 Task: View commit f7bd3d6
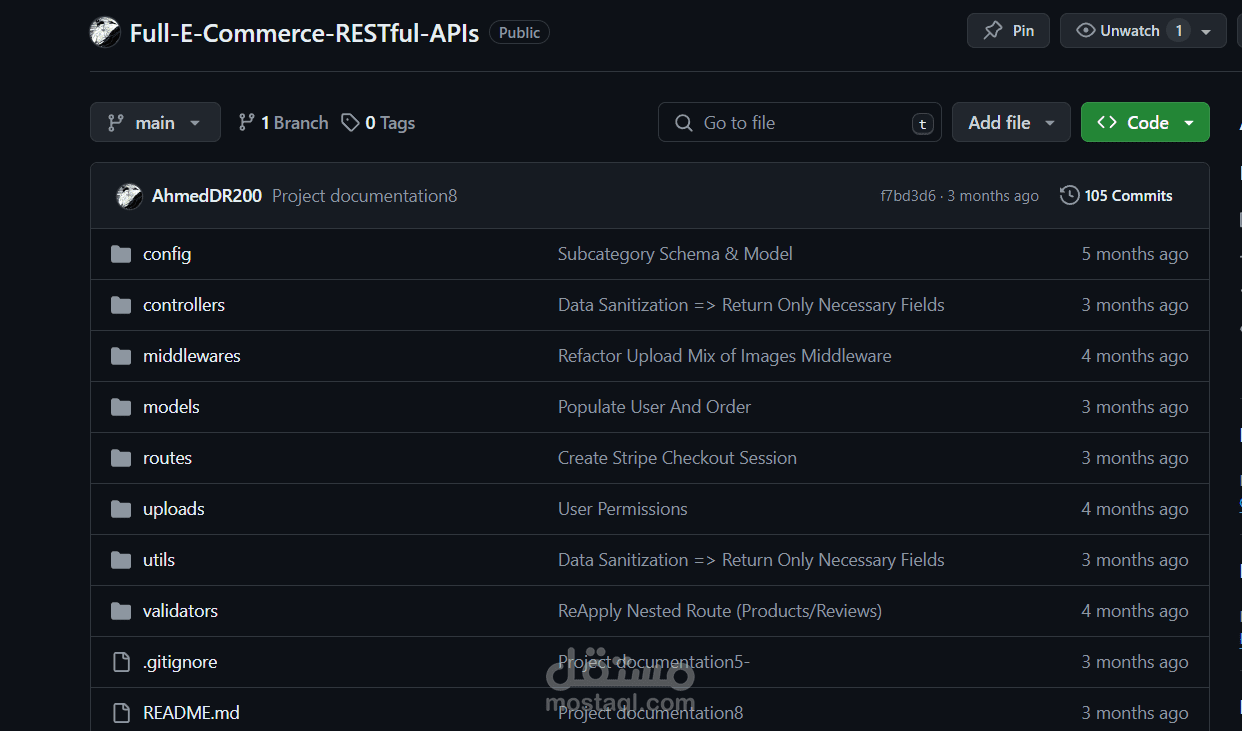point(909,195)
